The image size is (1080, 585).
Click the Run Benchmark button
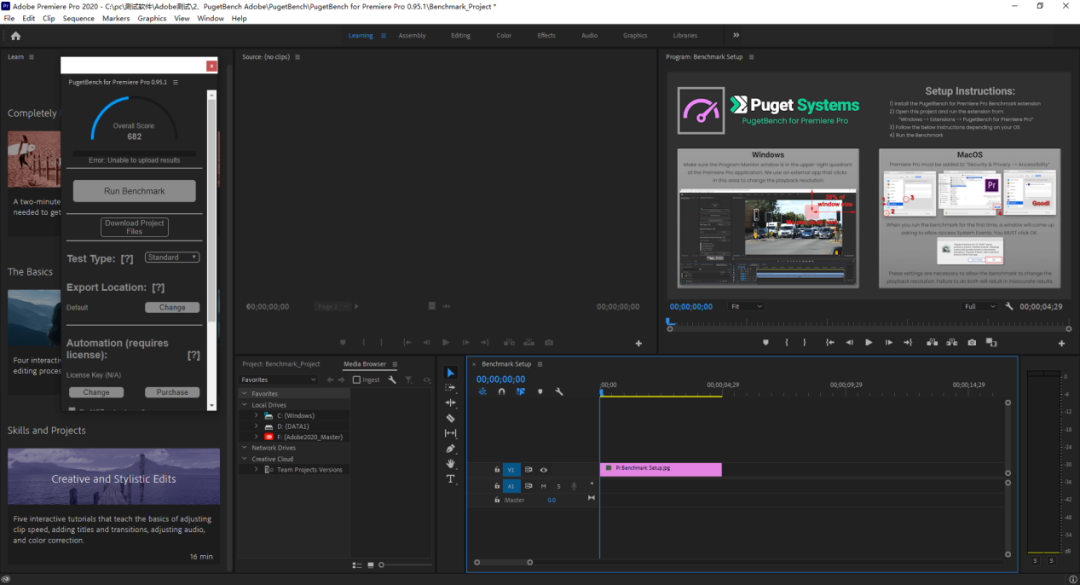click(x=134, y=191)
